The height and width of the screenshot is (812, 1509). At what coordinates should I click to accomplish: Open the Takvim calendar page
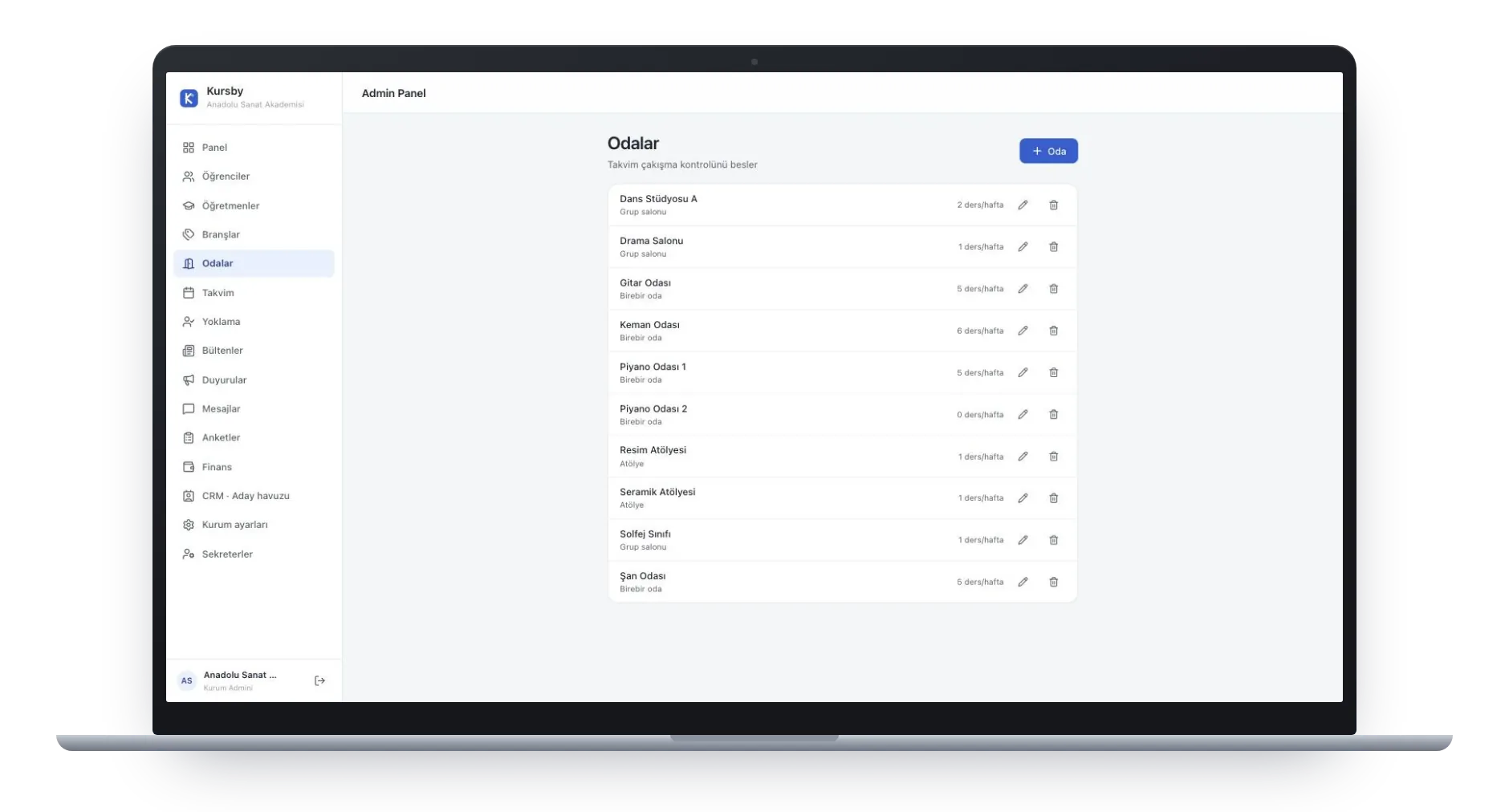[254, 293]
